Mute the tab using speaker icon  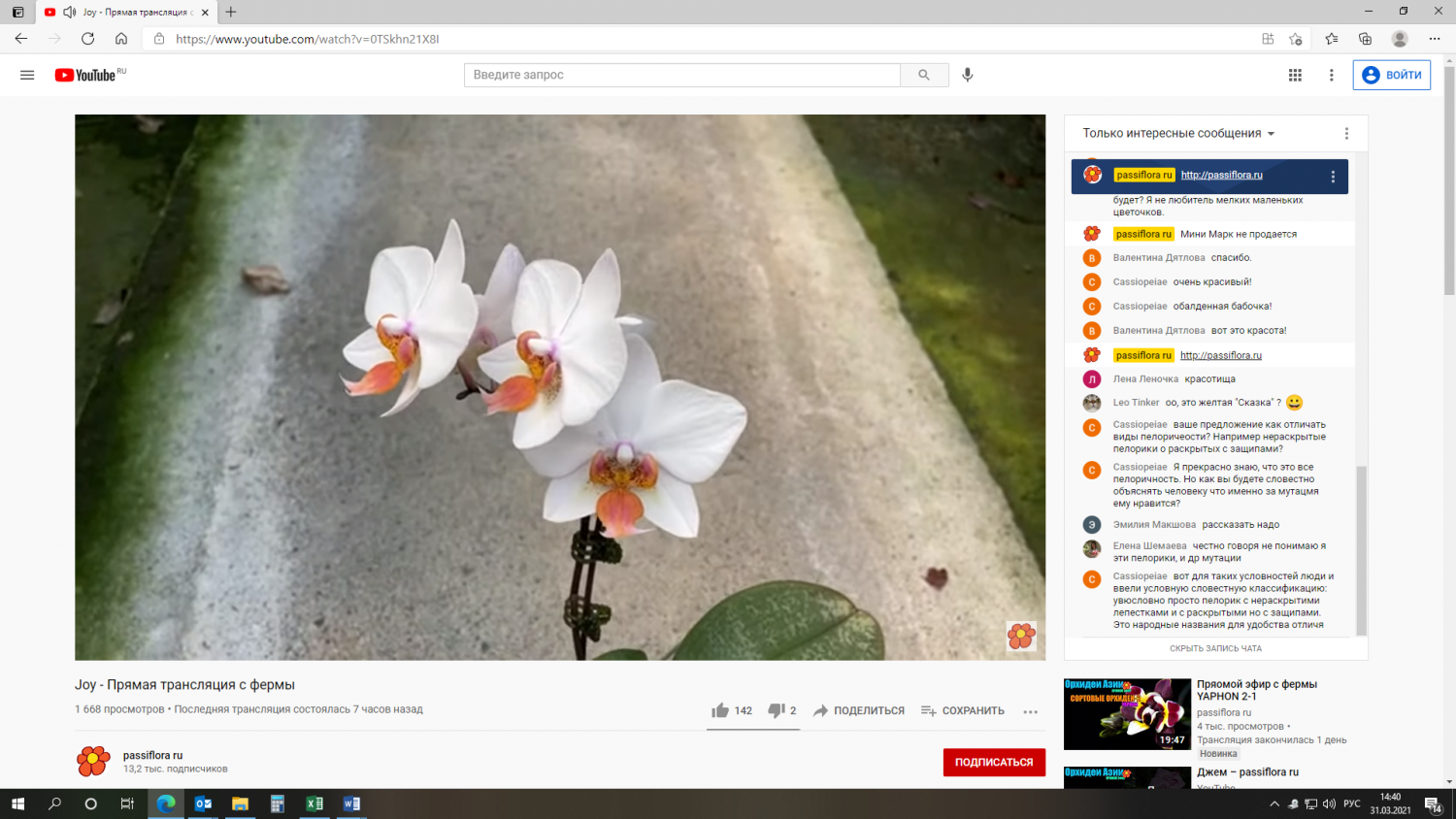70,13
